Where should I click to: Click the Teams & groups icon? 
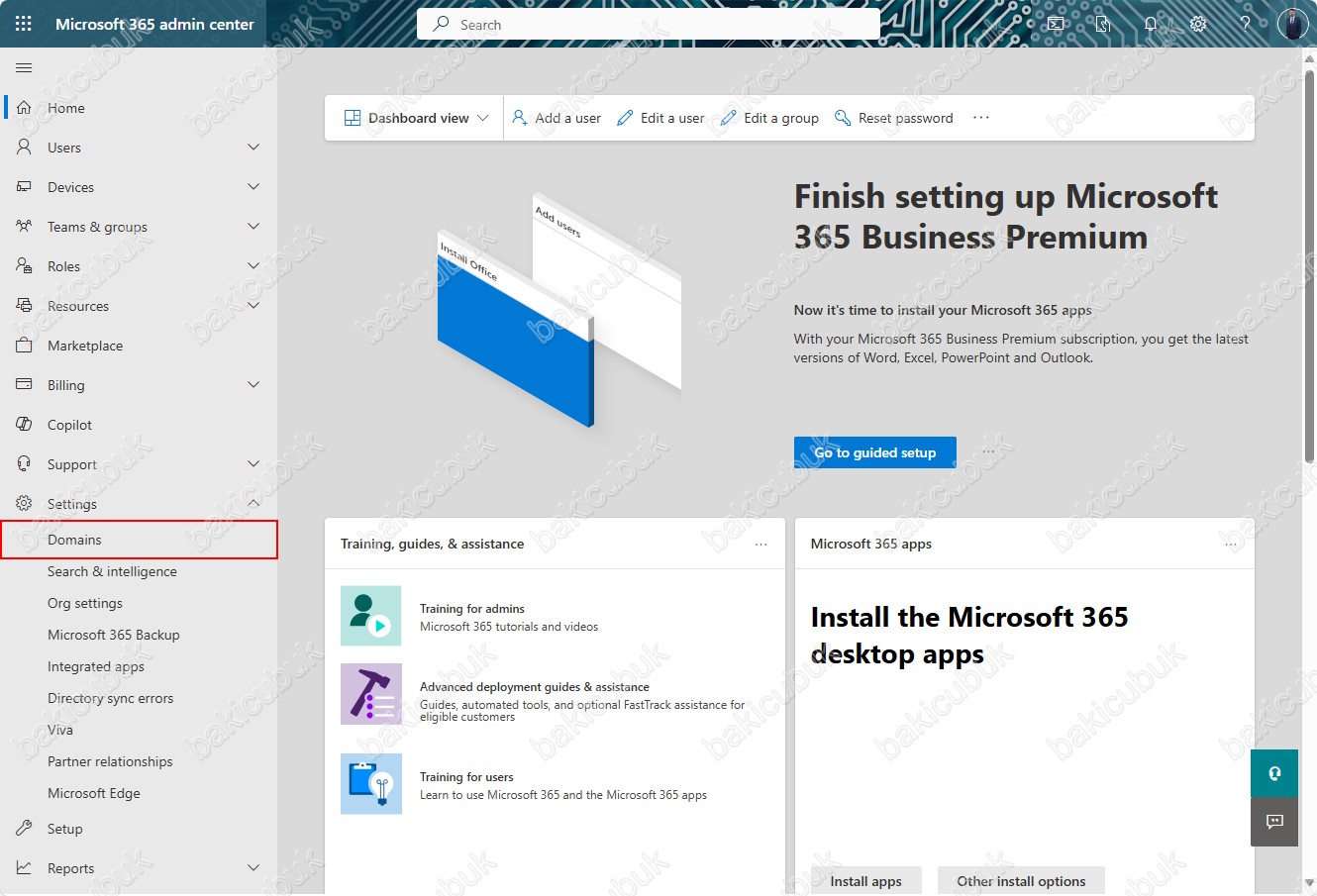point(24,227)
